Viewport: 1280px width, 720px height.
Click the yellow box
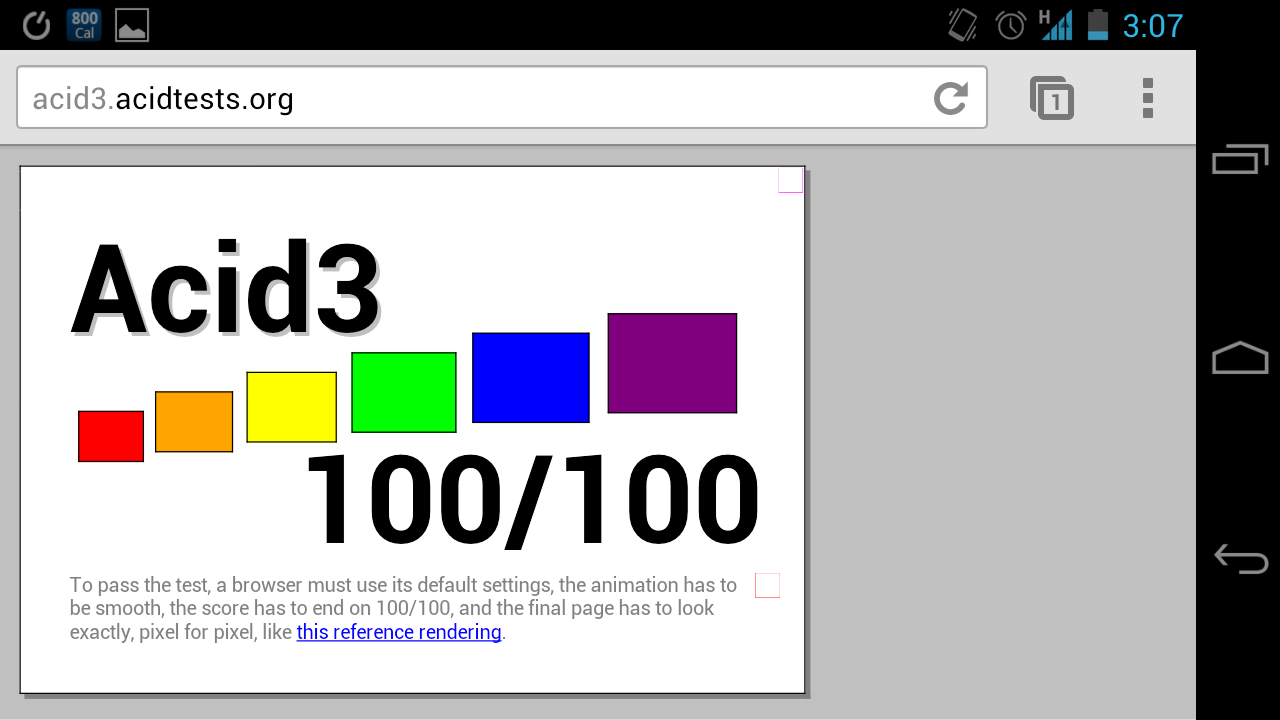291,407
